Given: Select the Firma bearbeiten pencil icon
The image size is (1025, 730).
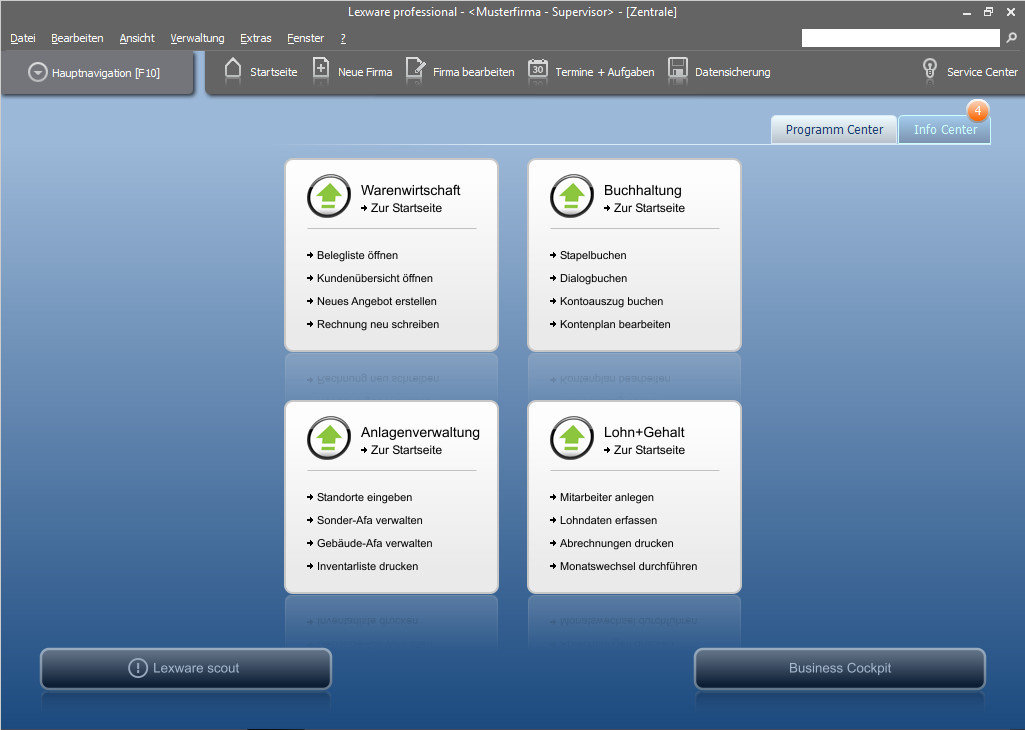Looking at the screenshot, I should click(413, 70).
